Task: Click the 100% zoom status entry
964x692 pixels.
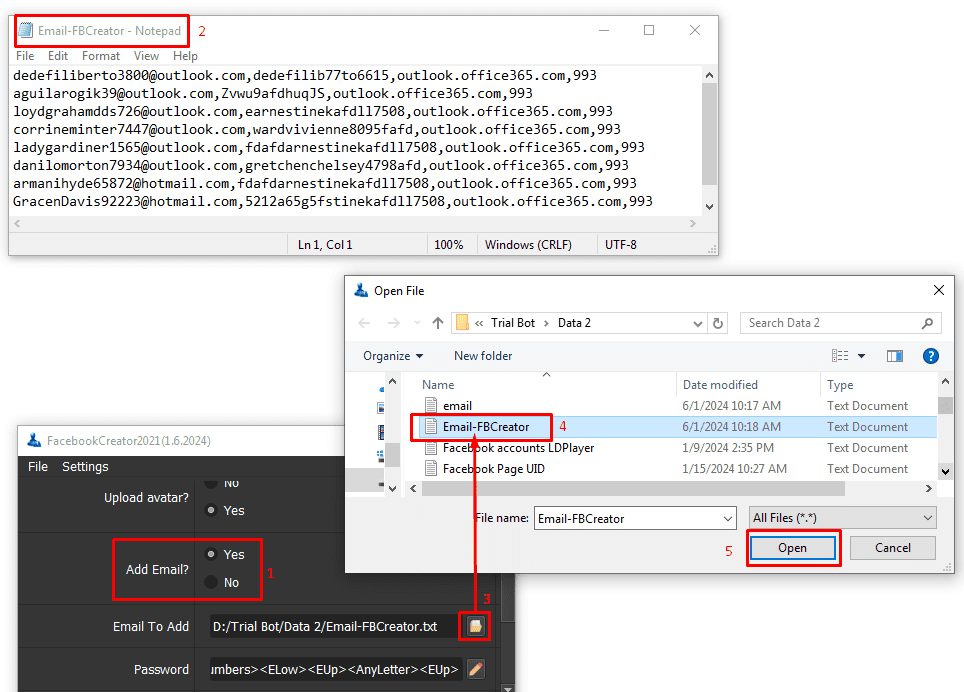Action: [x=449, y=245]
